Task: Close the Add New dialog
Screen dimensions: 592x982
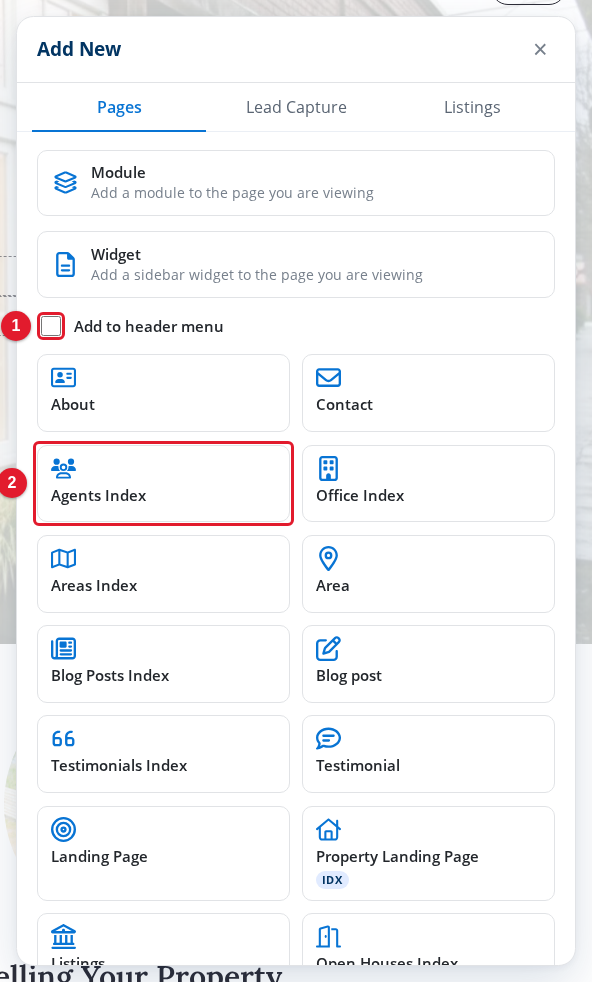Action: coord(540,49)
